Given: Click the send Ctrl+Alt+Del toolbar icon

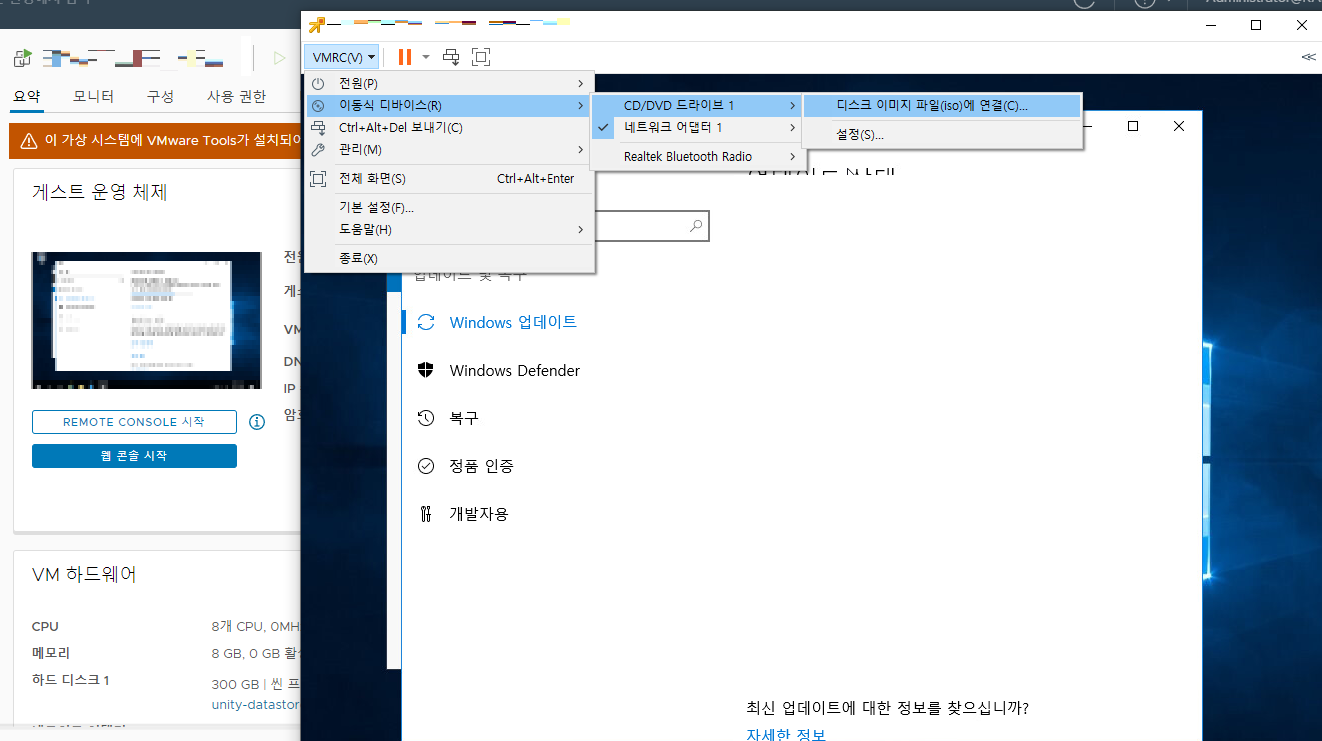Looking at the screenshot, I should [451, 57].
